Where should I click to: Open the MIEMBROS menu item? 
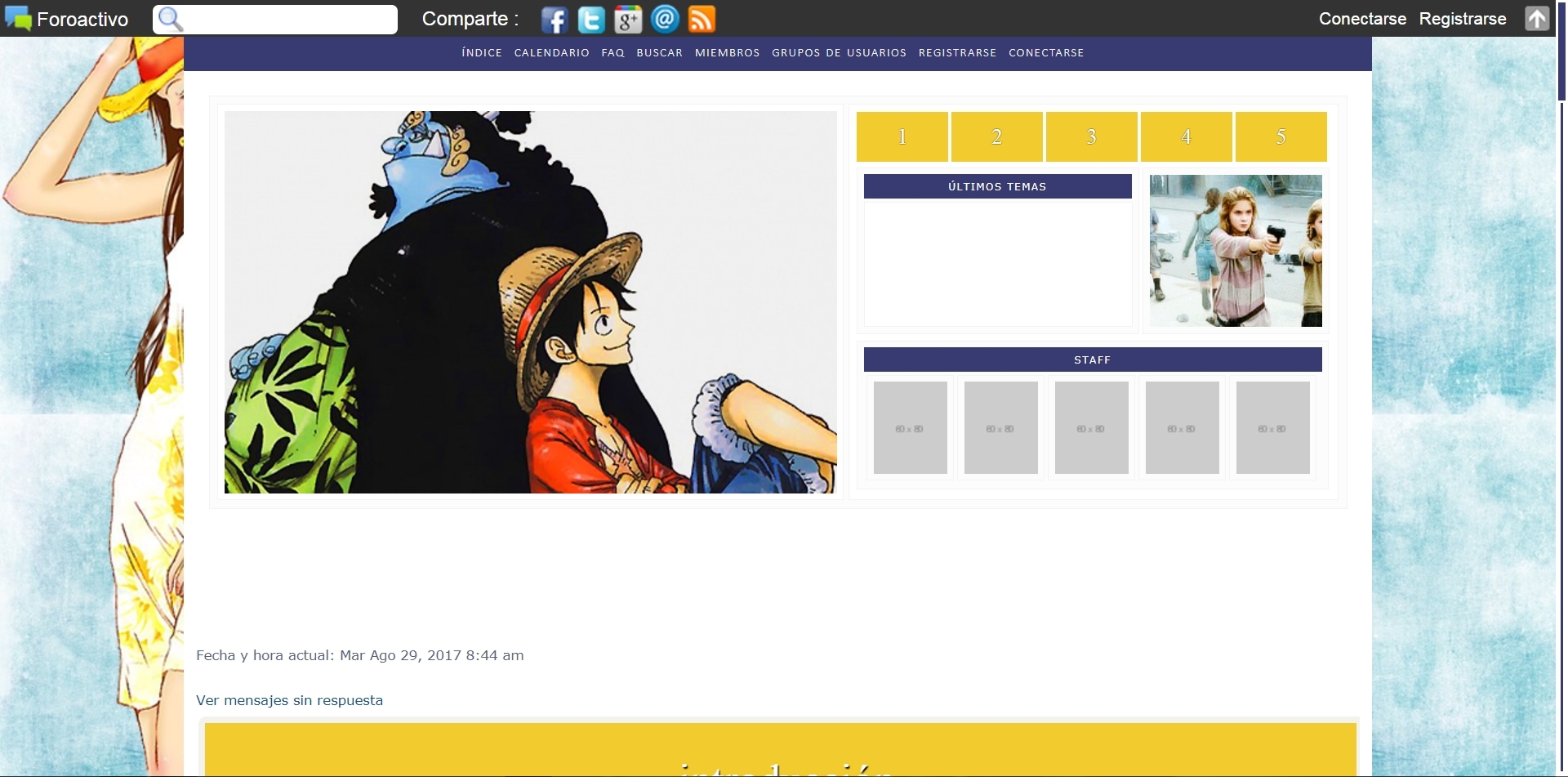point(728,52)
